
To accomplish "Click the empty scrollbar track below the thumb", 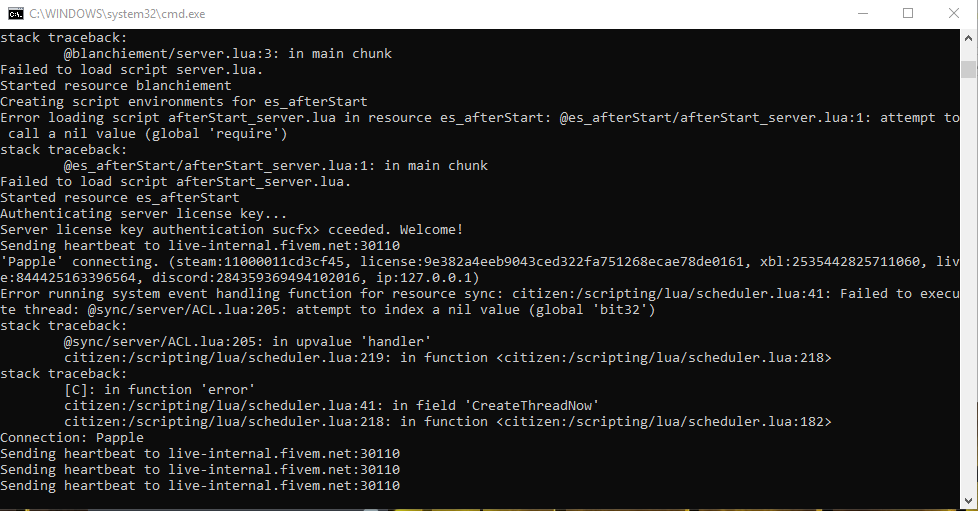I will click(969, 284).
